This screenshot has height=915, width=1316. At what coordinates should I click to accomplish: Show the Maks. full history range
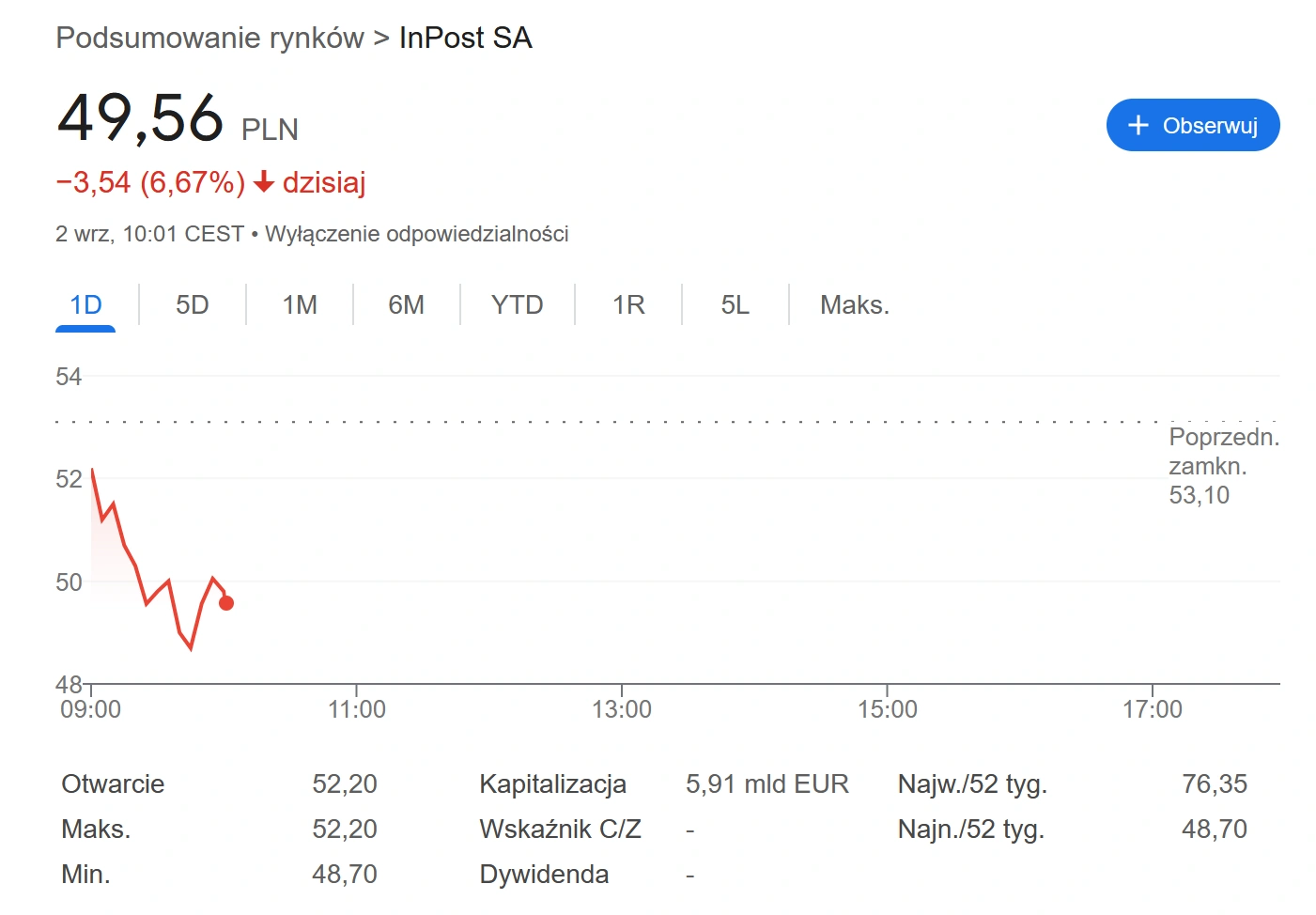pyautogui.click(x=855, y=305)
